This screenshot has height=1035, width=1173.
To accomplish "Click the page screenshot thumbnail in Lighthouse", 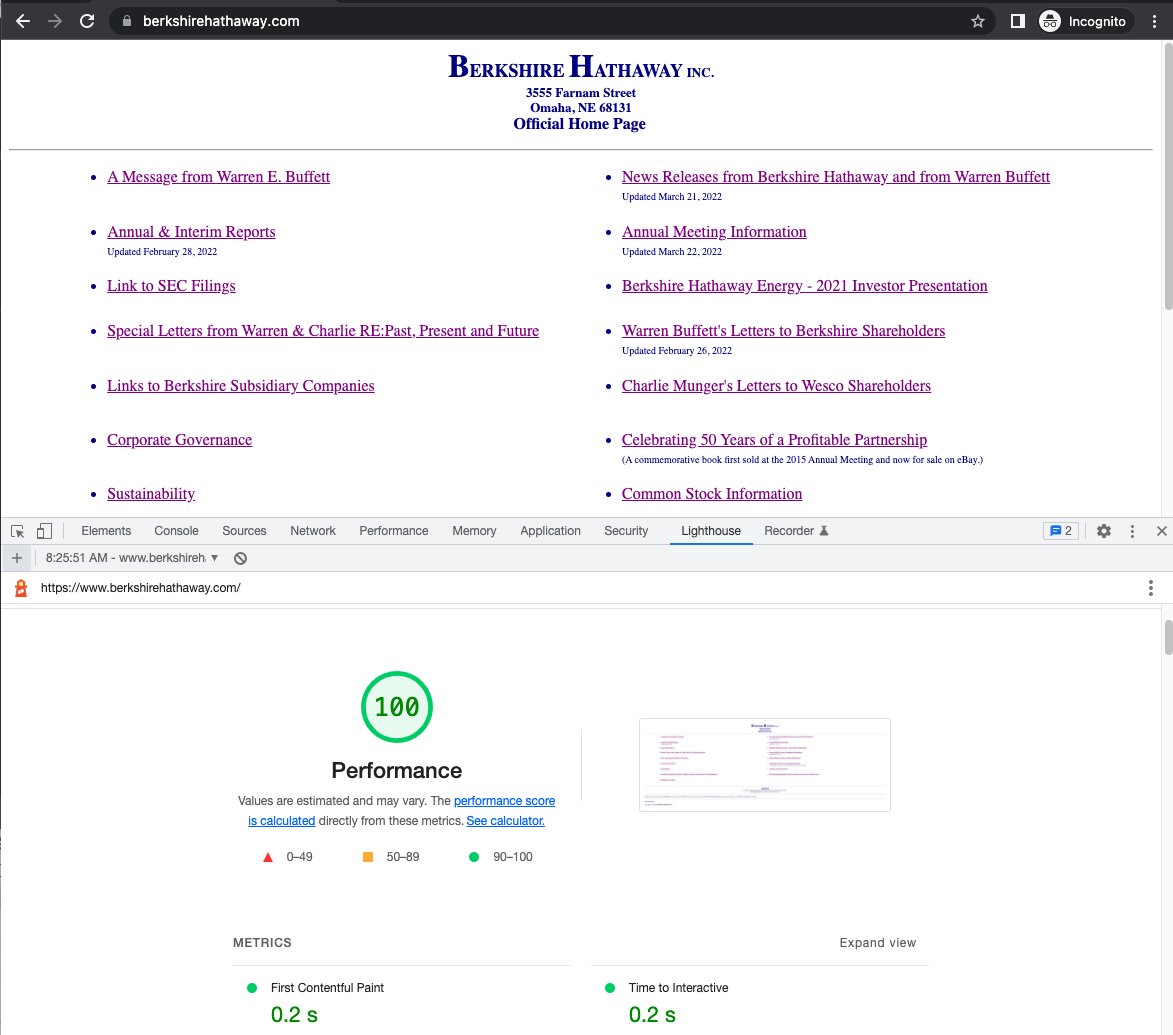I will (765, 764).
